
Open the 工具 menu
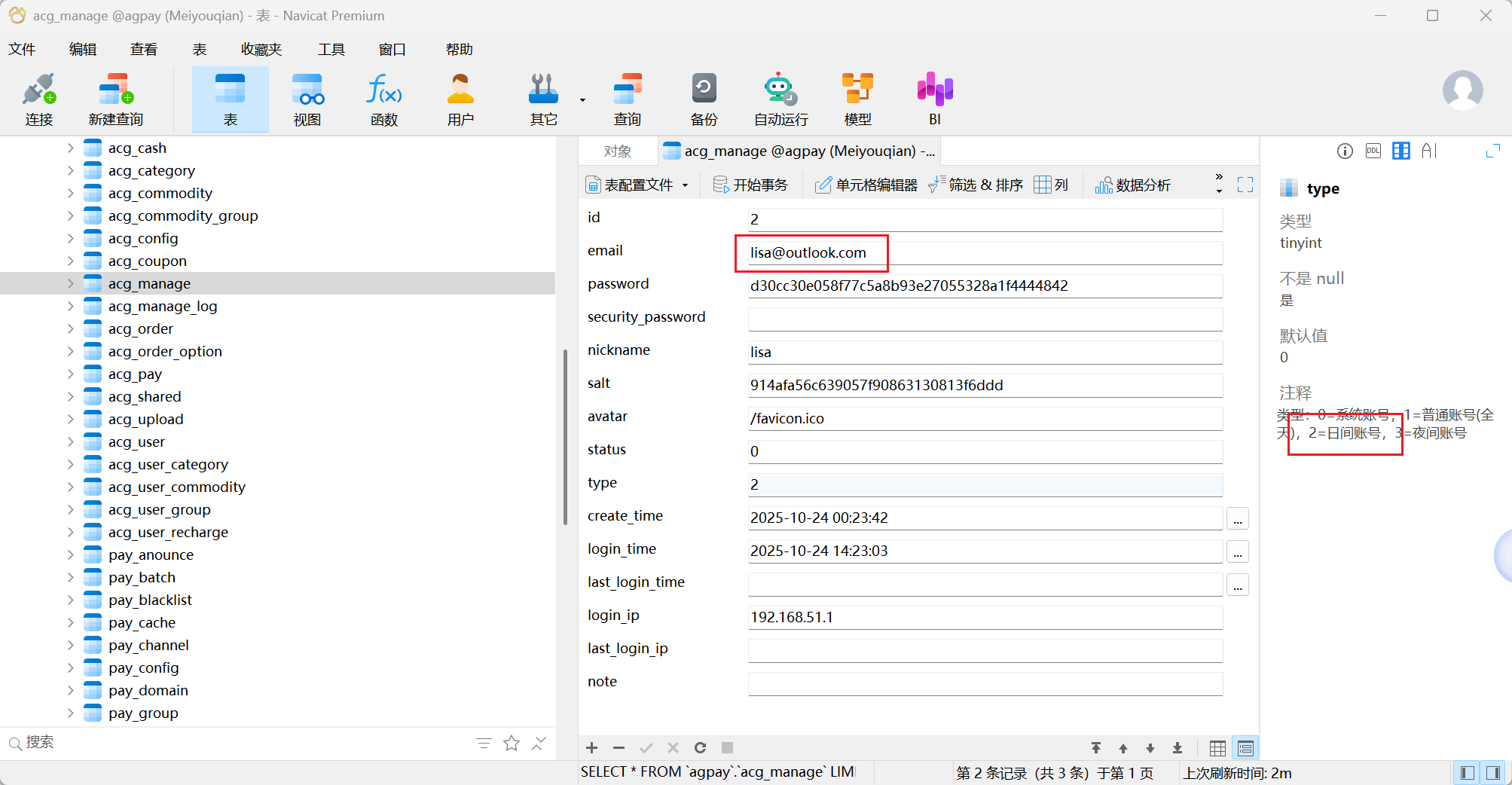coord(331,50)
